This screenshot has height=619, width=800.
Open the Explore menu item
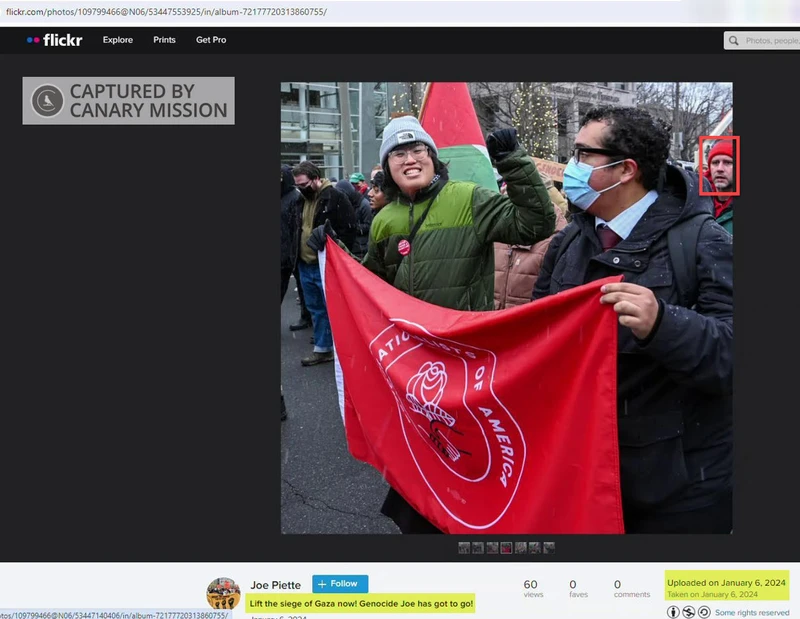coord(118,40)
